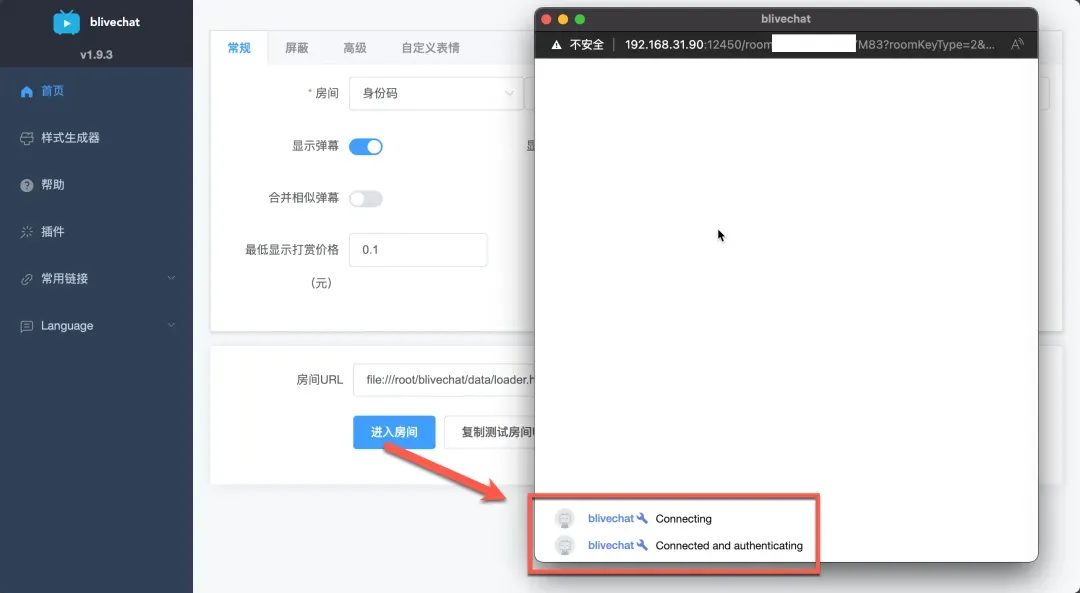The image size is (1080, 593).
Task: Click the home icon beside 首页
Action: click(x=27, y=92)
